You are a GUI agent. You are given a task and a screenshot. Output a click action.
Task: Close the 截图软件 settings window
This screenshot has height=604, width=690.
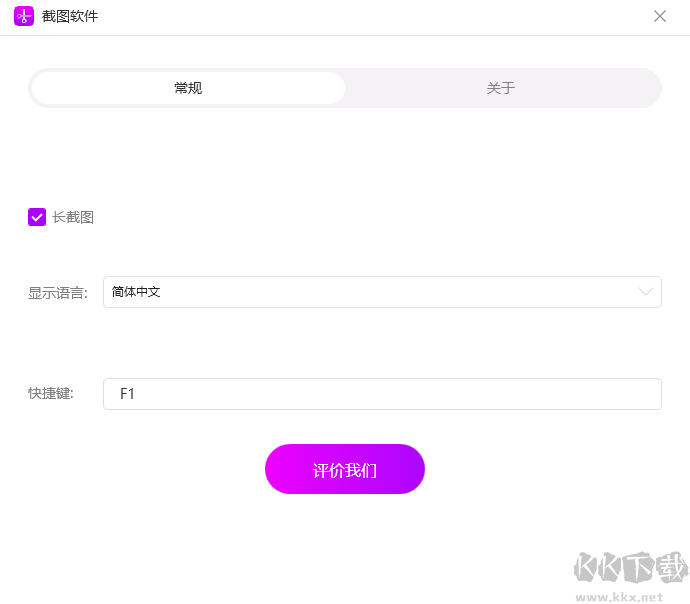pyautogui.click(x=660, y=16)
